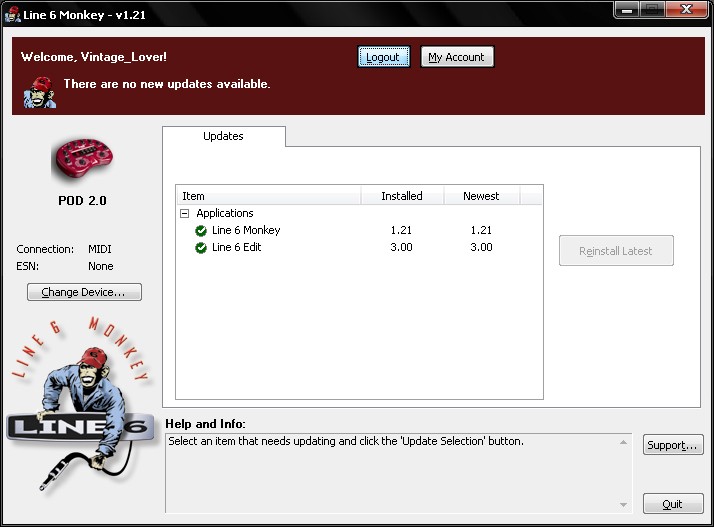This screenshot has width=714, height=527.
Task: Click installed version 1.21 of Line 6 Monkey
Action: coord(401,230)
